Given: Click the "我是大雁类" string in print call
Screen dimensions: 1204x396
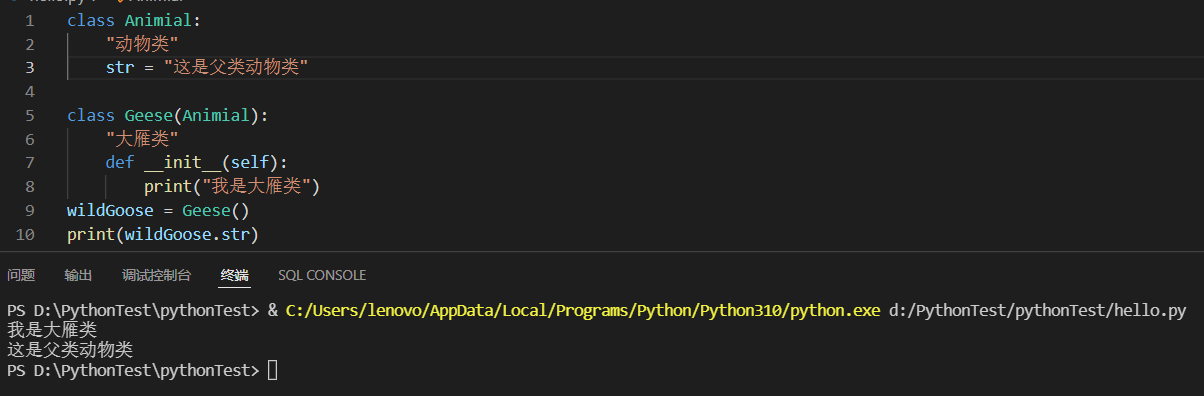Looking at the screenshot, I should [259, 187].
